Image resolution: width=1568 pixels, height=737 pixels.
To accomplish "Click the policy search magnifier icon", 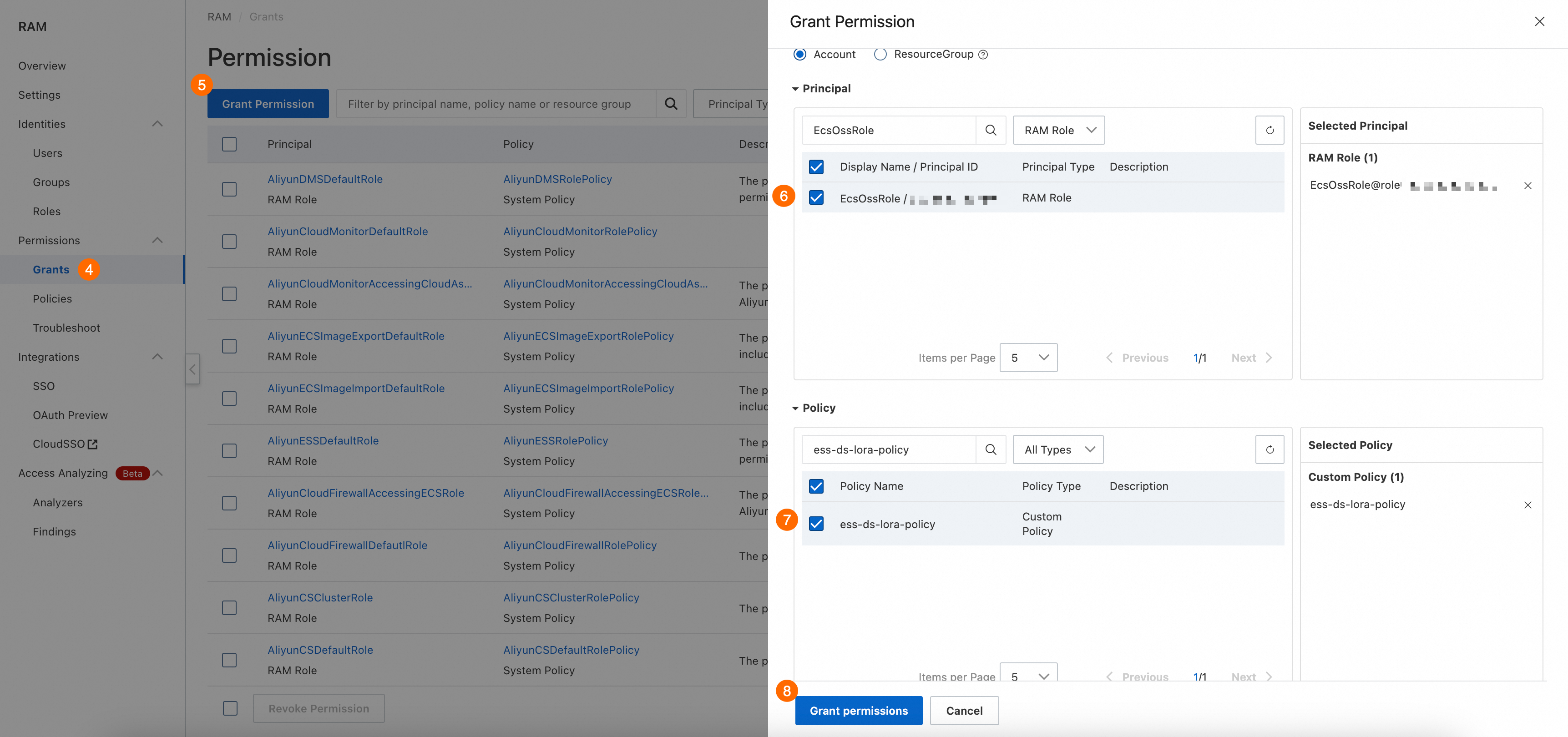I will coord(990,449).
